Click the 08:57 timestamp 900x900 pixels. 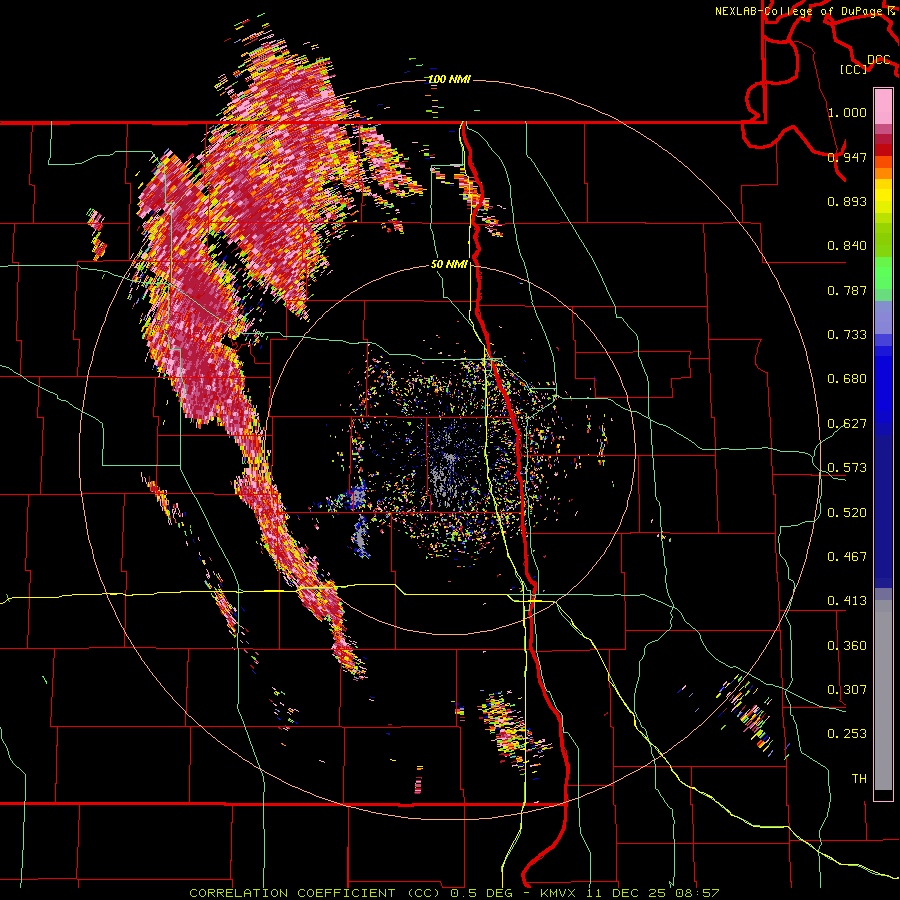(x=697, y=893)
